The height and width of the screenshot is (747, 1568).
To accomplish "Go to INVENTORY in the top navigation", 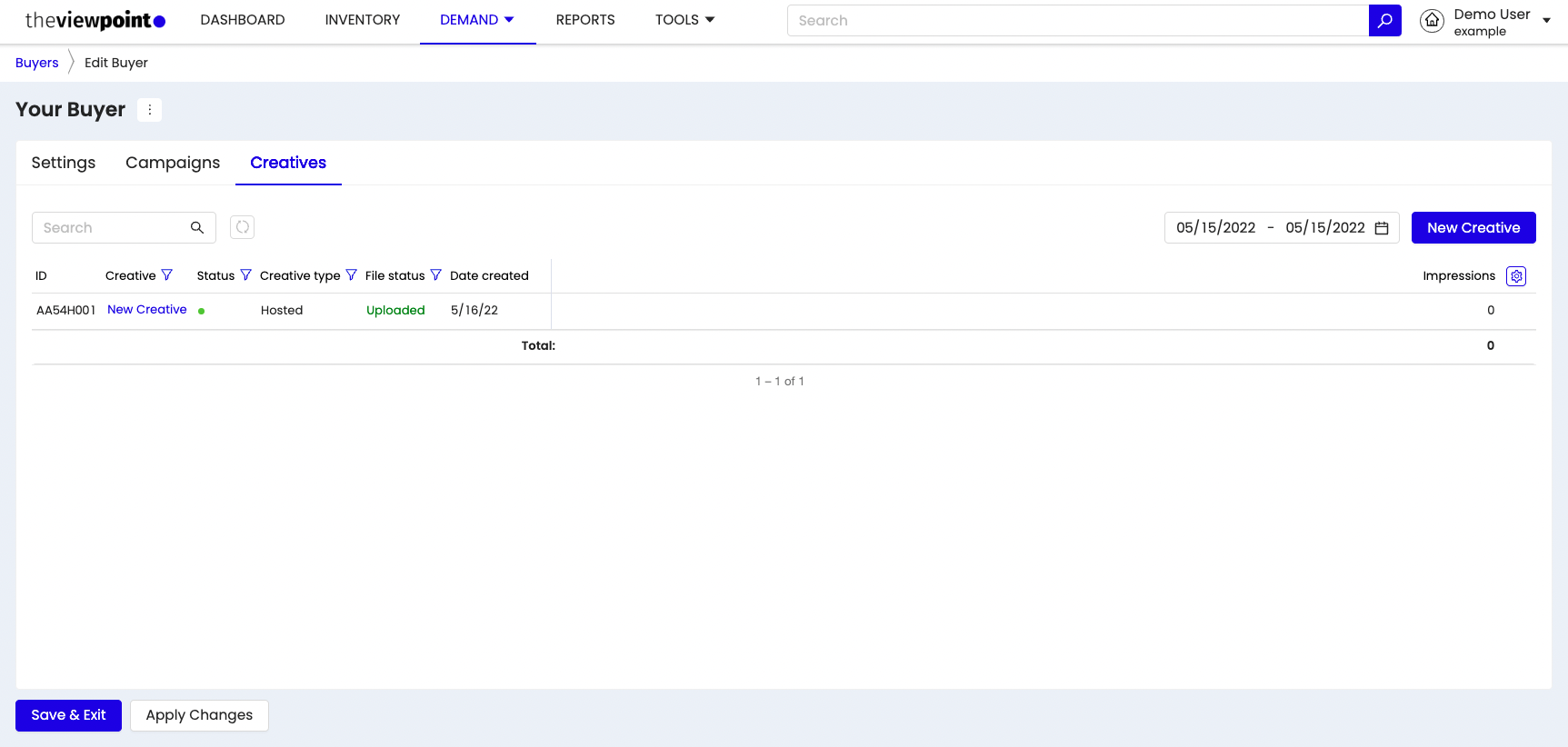I will pyautogui.click(x=363, y=20).
